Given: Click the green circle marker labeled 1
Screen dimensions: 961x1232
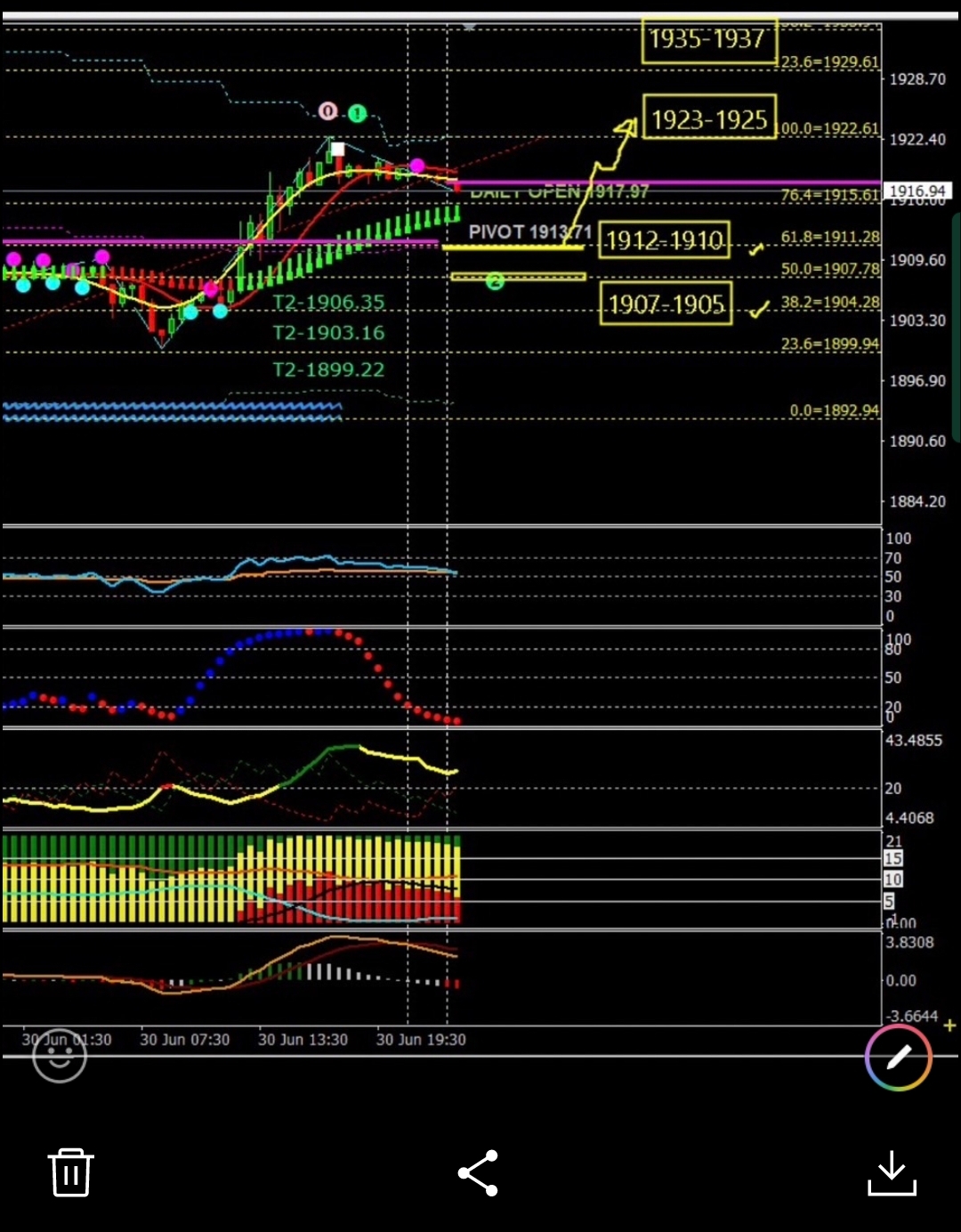Looking at the screenshot, I should pos(357,113).
